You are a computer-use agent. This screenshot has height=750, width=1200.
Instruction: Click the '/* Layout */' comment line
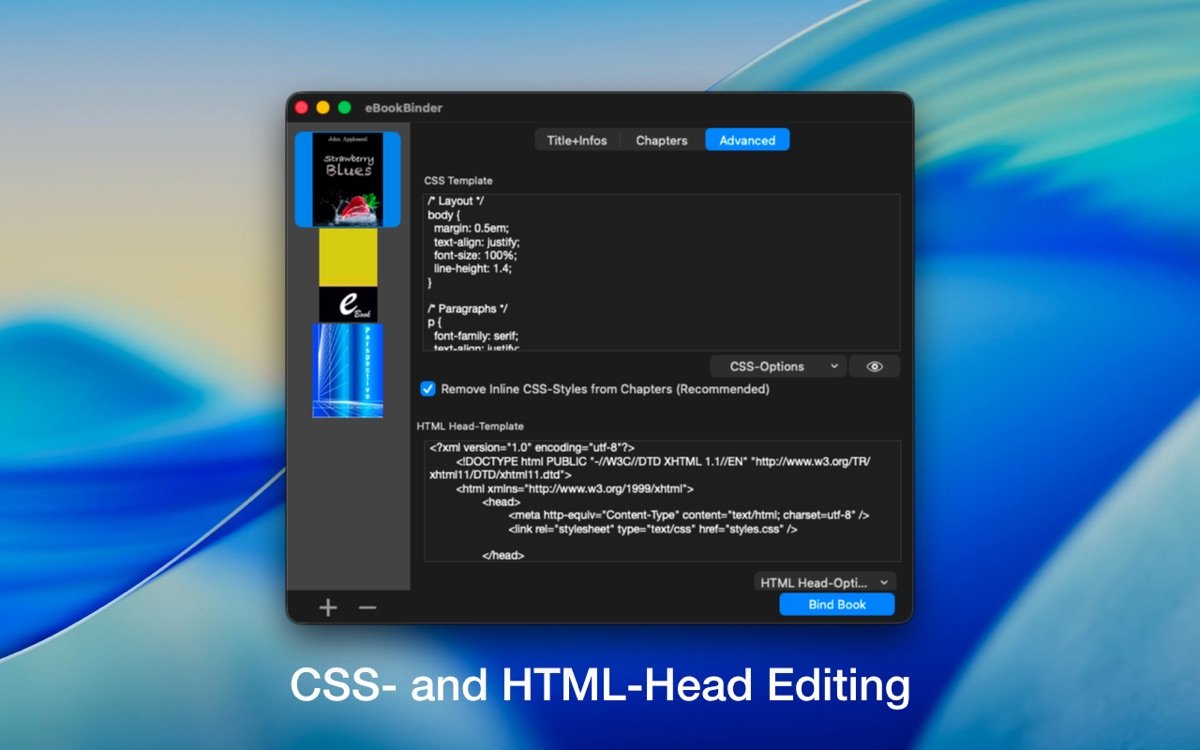click(x=457, y=201)
